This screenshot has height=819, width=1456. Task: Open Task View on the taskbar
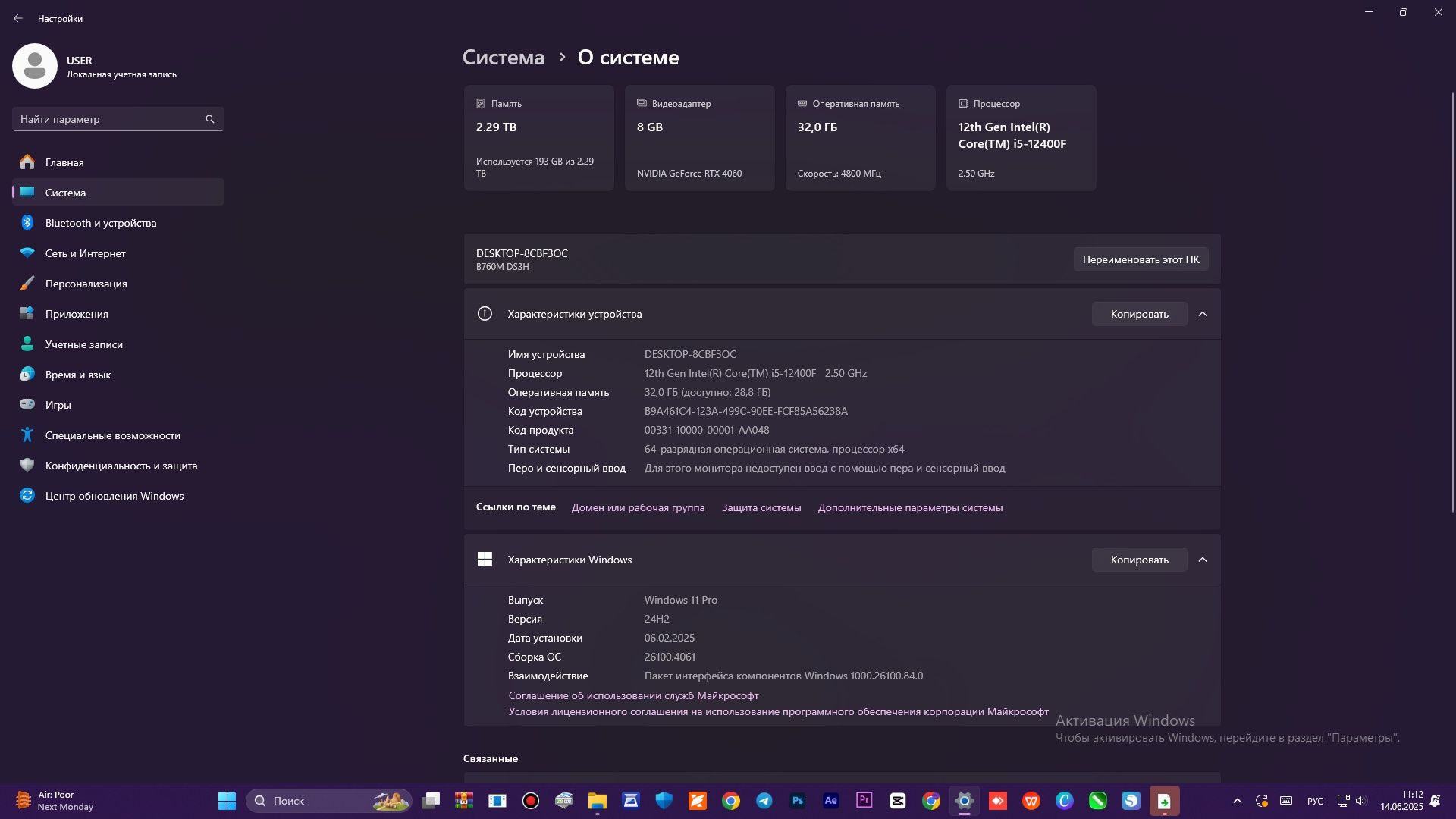point(431,801)
